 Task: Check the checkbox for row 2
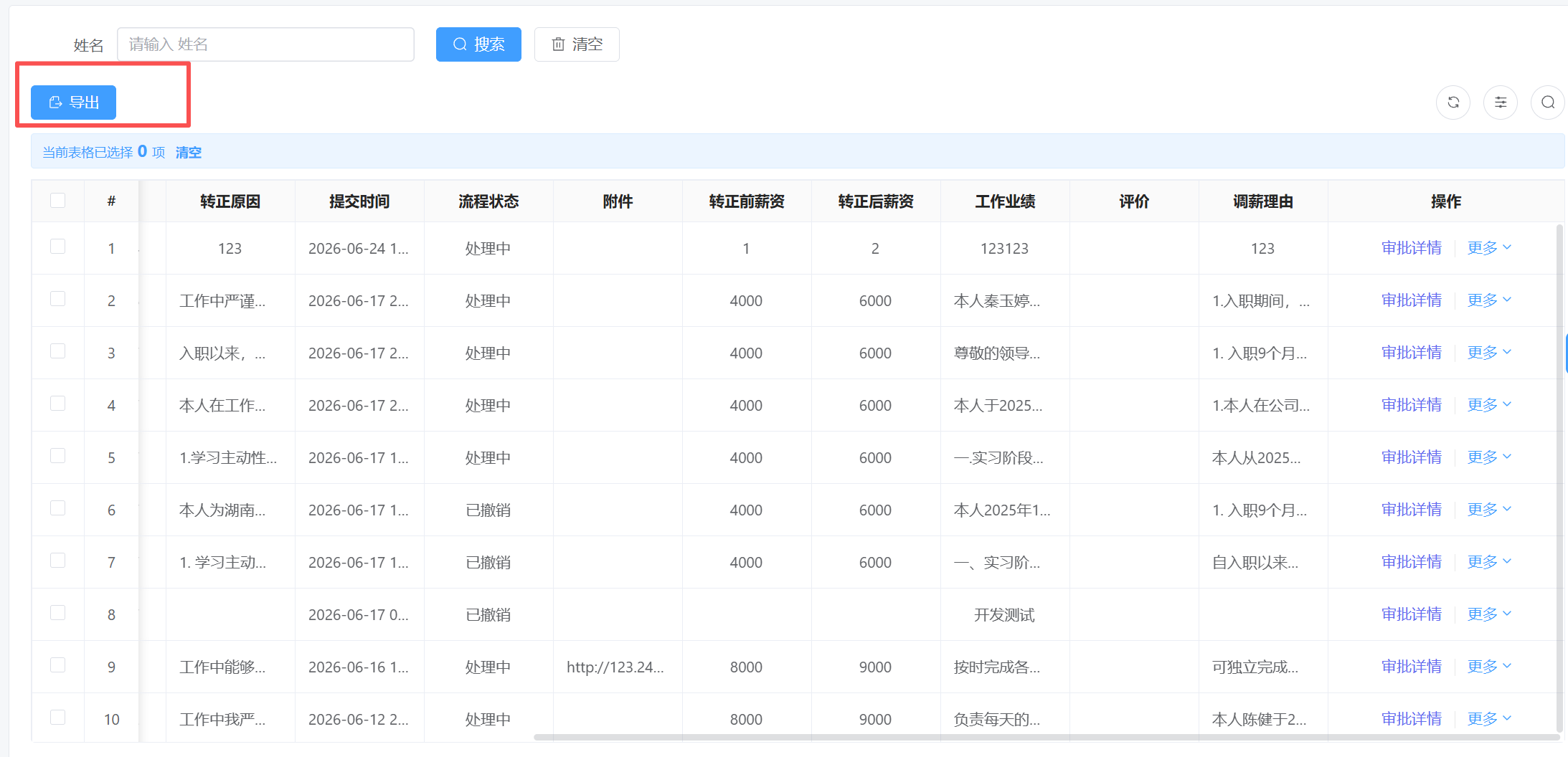pos(58,299)
